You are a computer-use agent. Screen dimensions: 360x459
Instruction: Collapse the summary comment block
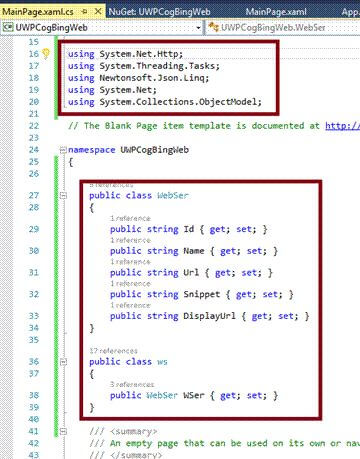(x=63, y=431)
